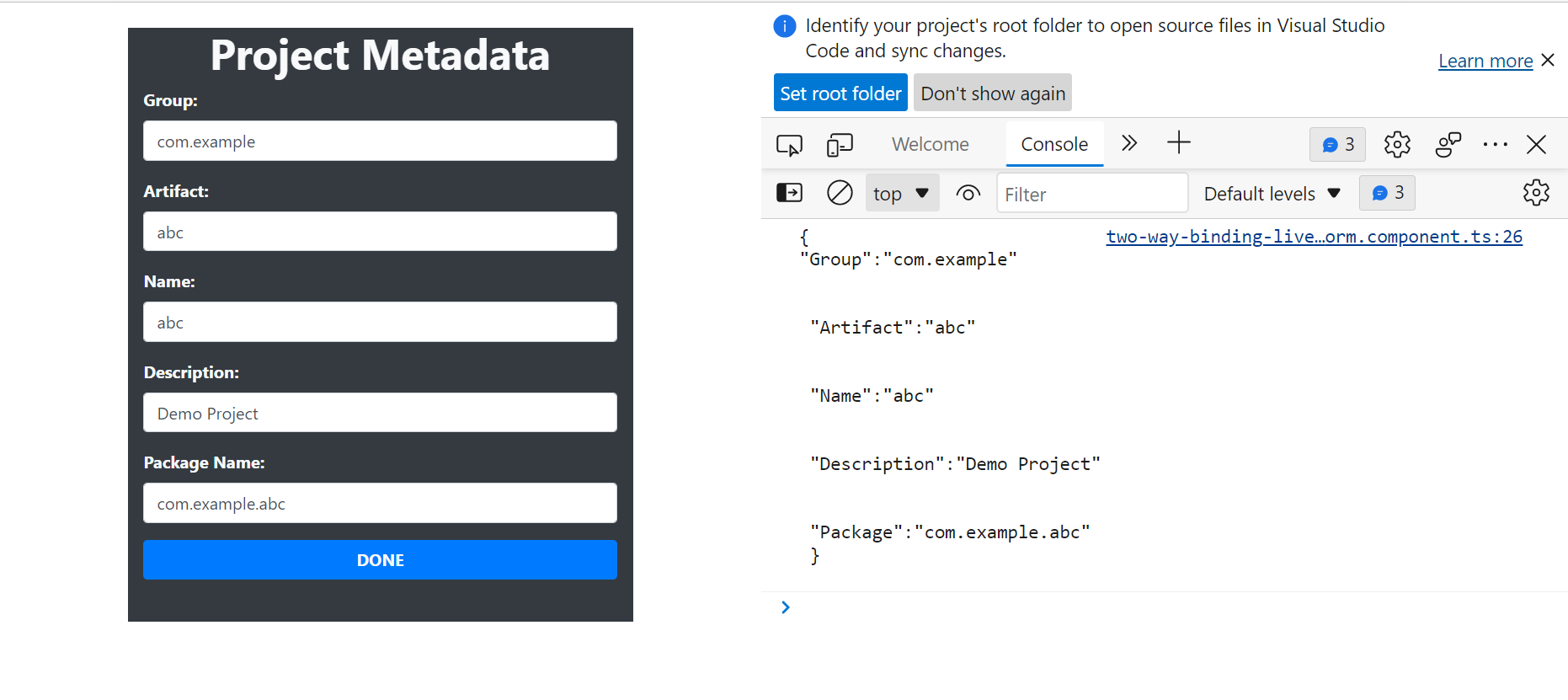Expand the Default levels dropdown

coord(1272,194)
